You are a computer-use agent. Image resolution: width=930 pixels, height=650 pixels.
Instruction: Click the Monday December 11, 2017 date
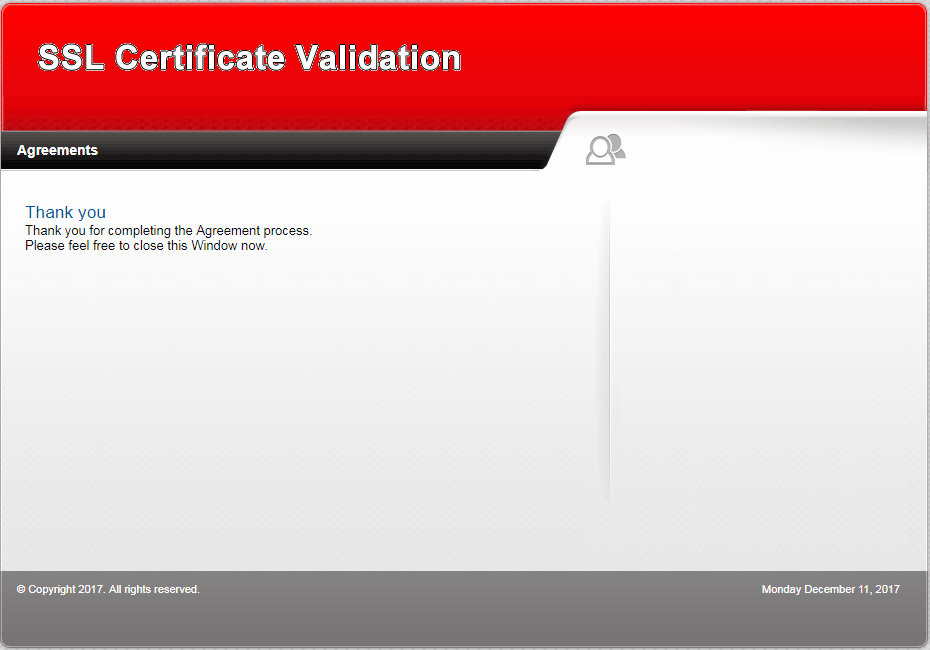coord(830,589)
